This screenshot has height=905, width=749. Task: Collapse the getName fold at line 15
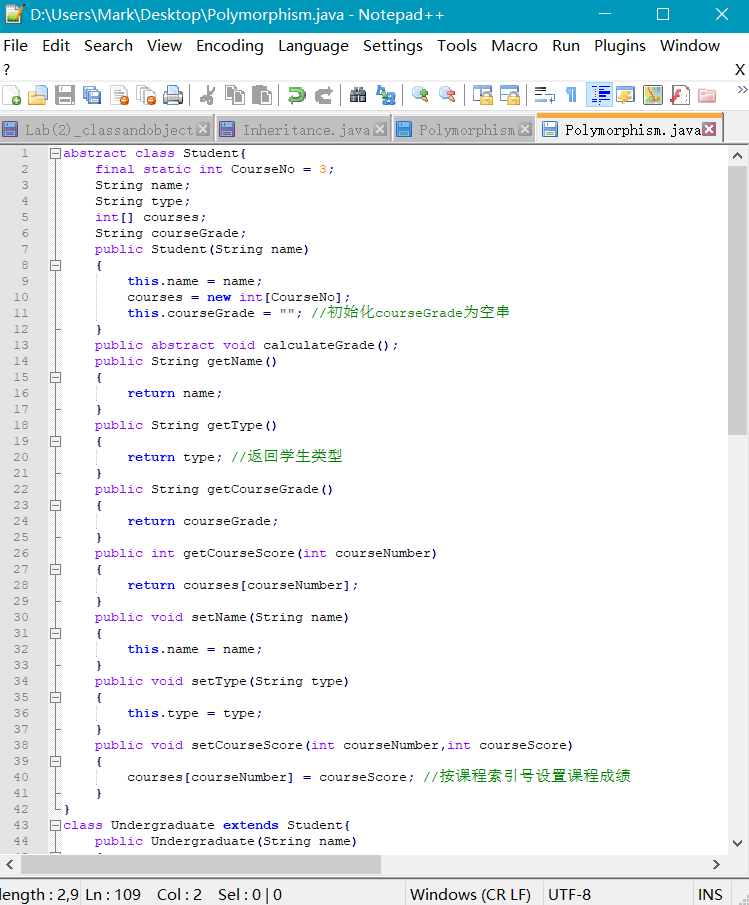55,377
